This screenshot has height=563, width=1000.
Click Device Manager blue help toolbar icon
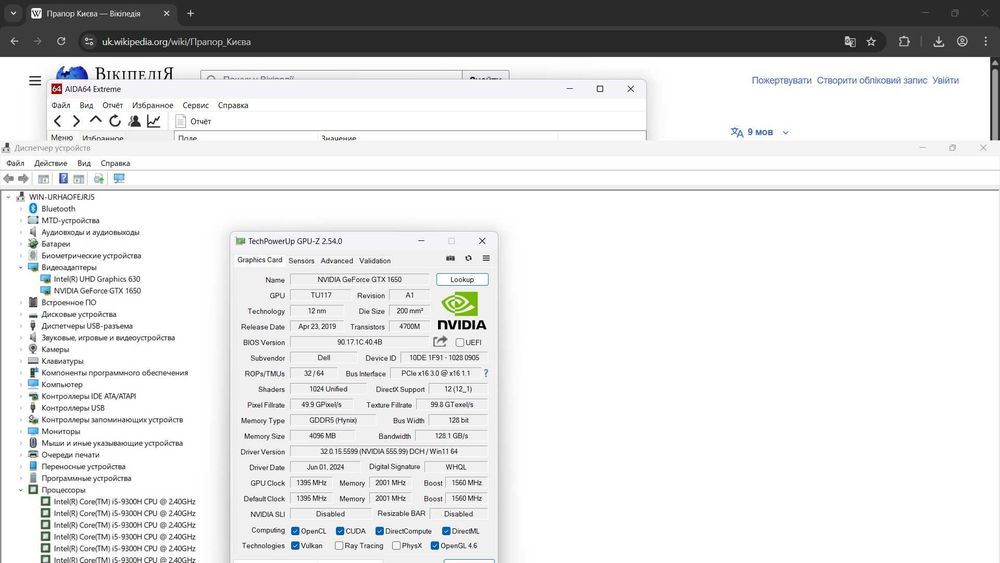[63, 179]
